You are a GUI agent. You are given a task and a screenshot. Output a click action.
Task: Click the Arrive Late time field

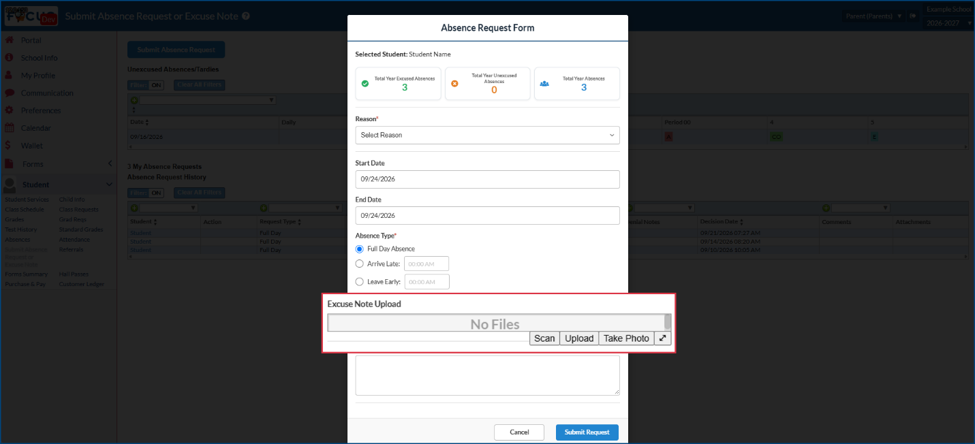427,264
